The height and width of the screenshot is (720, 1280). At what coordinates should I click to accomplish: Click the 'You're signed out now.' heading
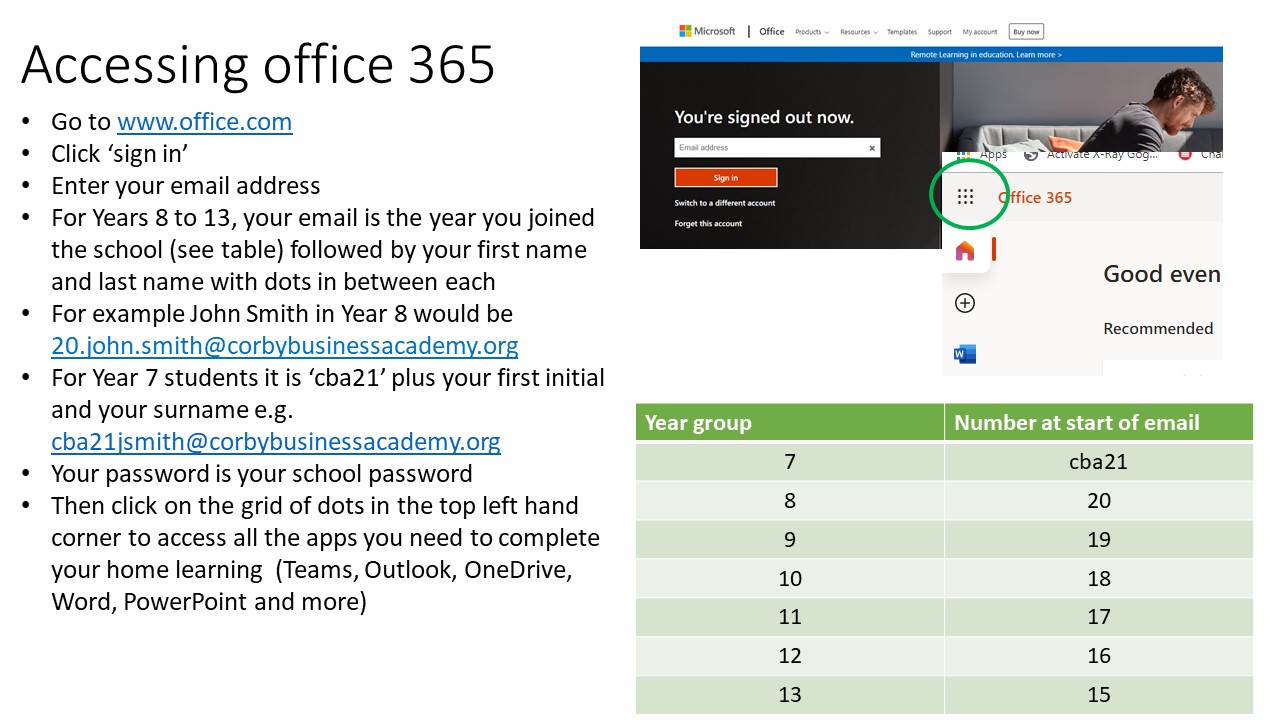pyautogui.click(x=764, y=117)
